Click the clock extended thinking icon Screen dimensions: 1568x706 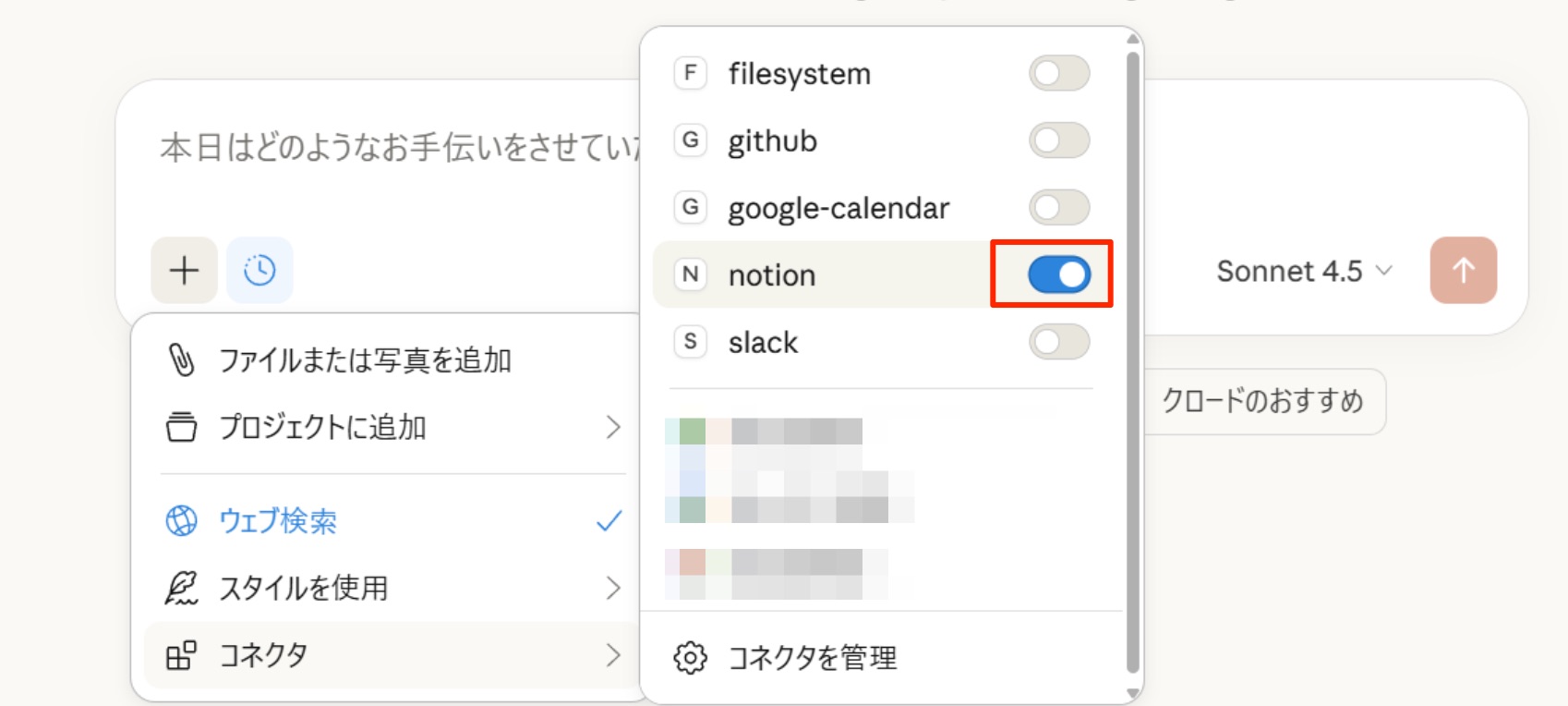point(259,271)
